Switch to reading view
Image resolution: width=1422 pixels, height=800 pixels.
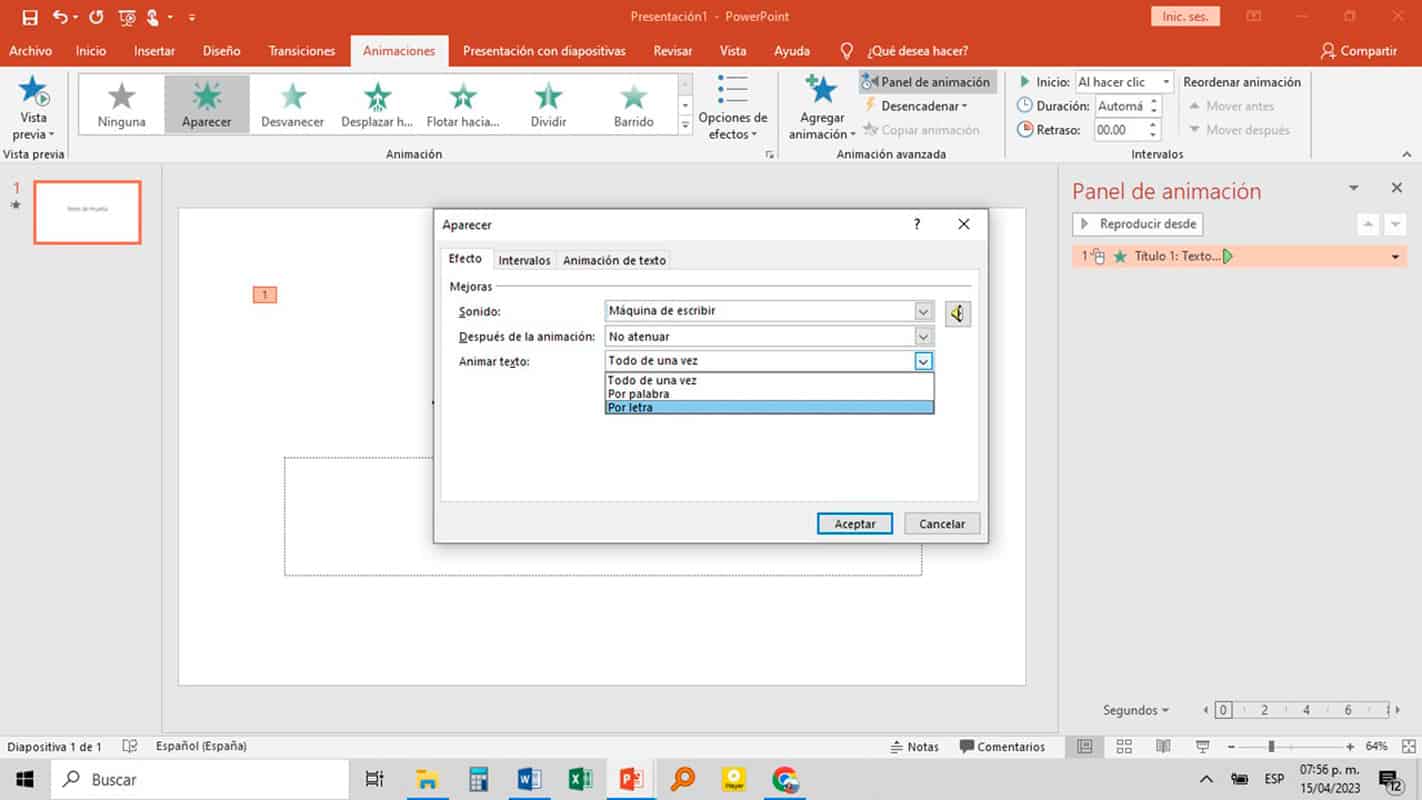coord(1163,747)
